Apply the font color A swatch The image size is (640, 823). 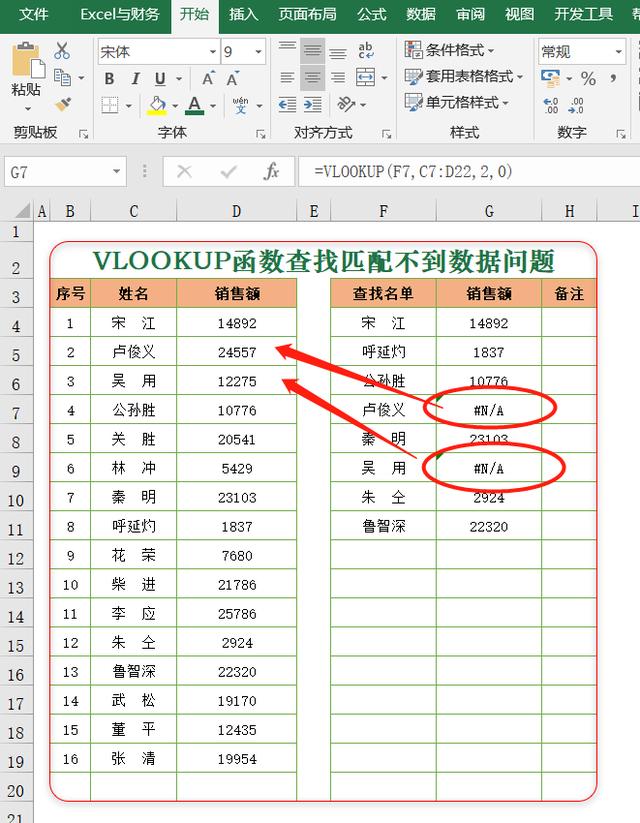[x=195, y=105]
